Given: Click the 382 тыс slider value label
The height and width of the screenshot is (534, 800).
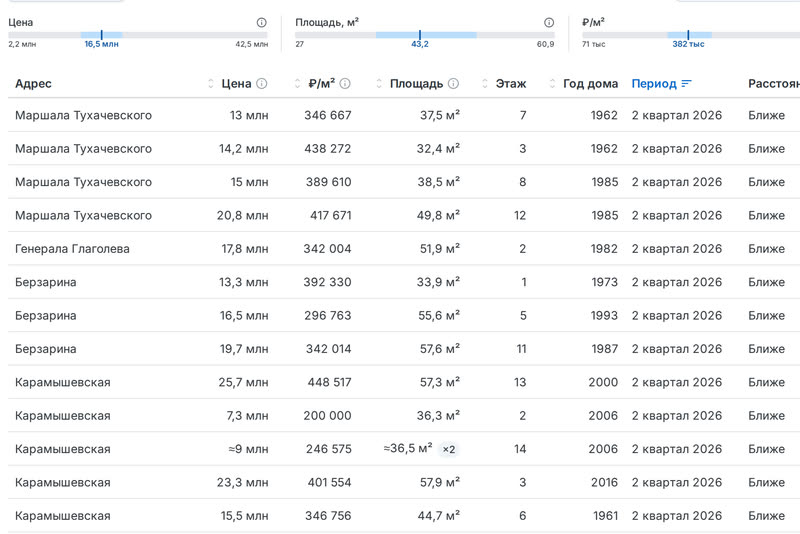Looking at the screenshot, I should (x=688, y=44).
